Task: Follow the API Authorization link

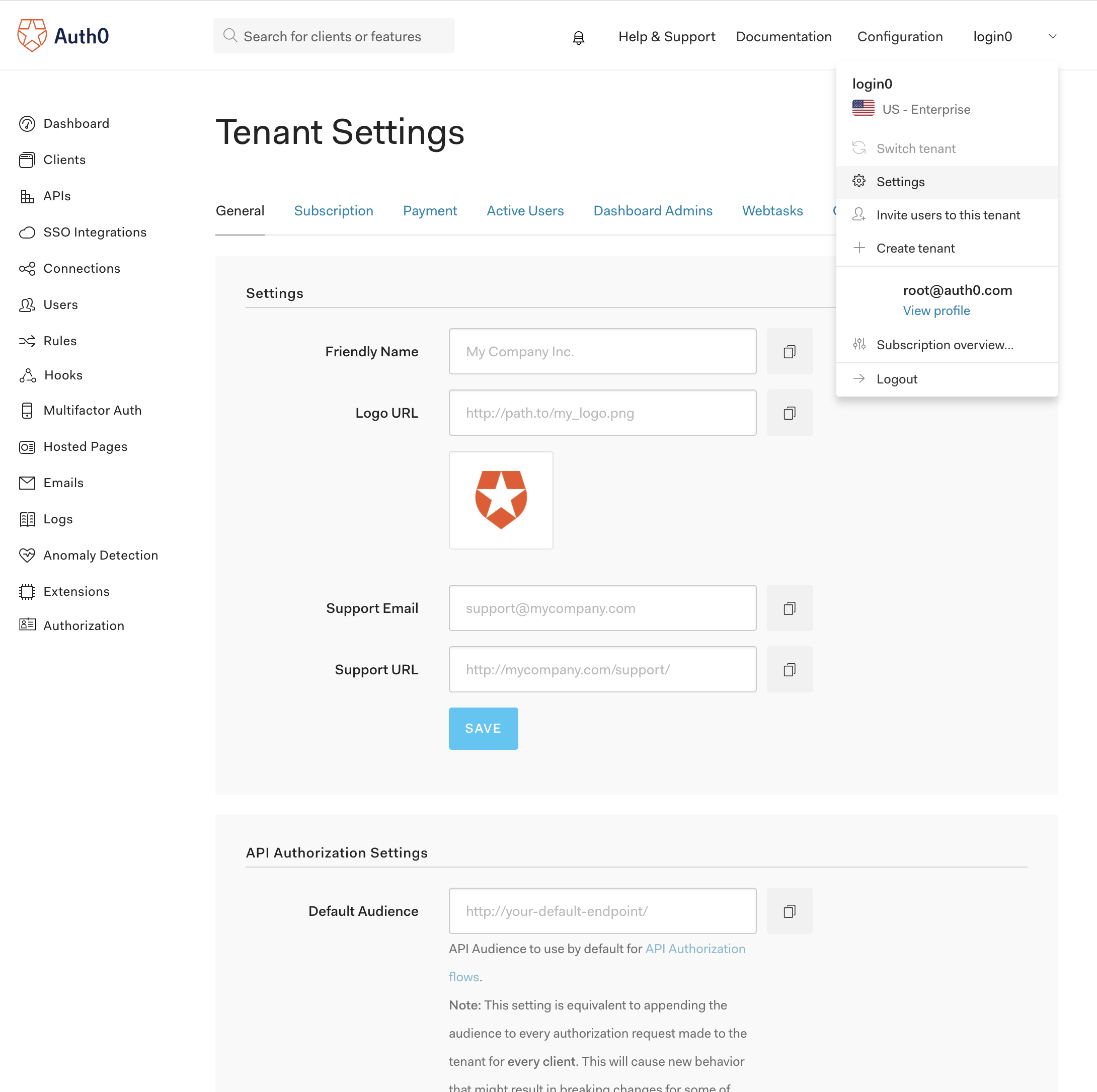Action: tap(695, 949)
